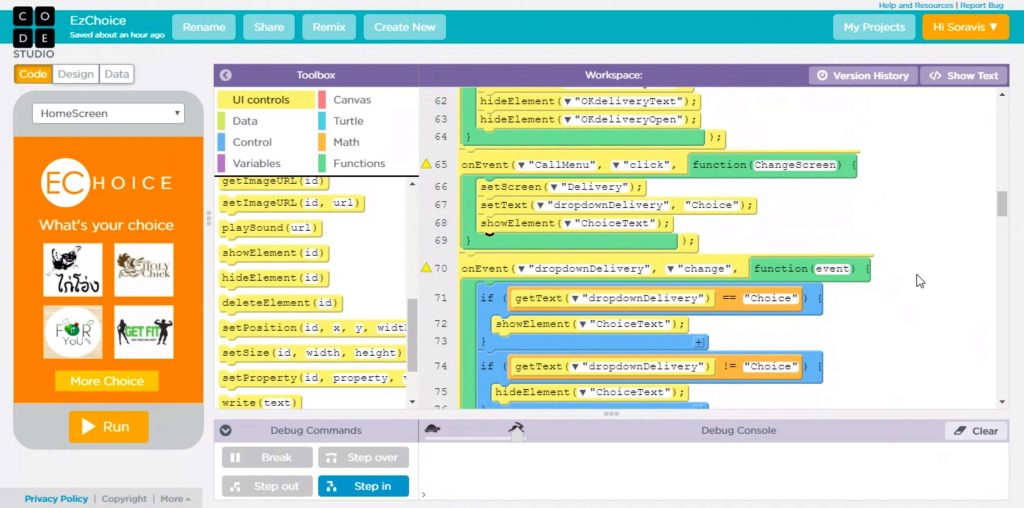The image size is (1024, 508).
Task: Open Version History
Action: pos(863,76)
